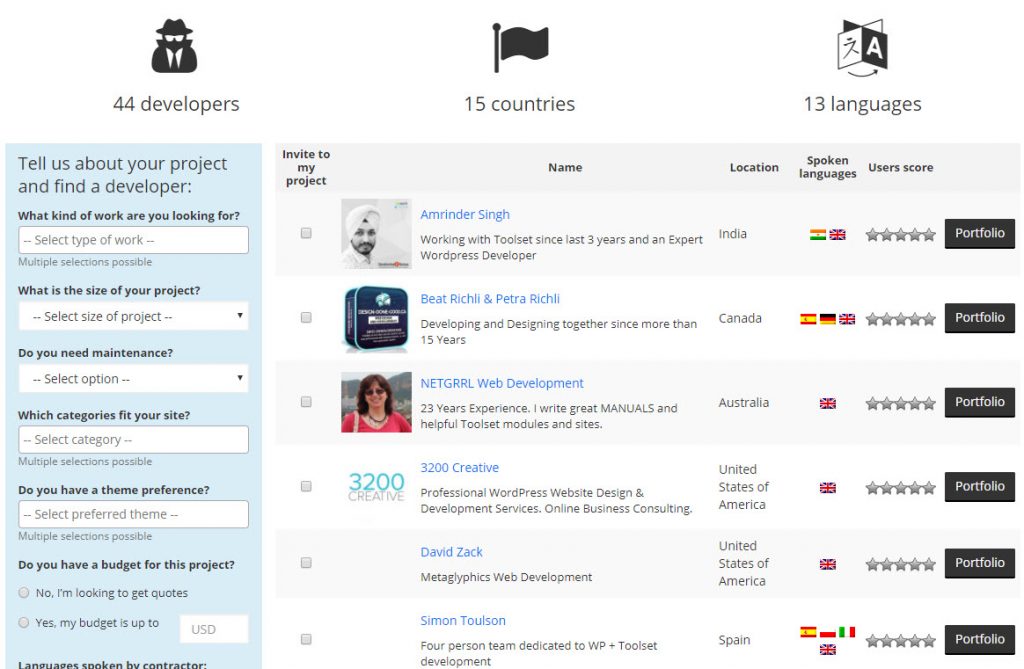Open the preferred theme selector
The height and width of the screenshot is (669, 1024).
coord(133,514)
